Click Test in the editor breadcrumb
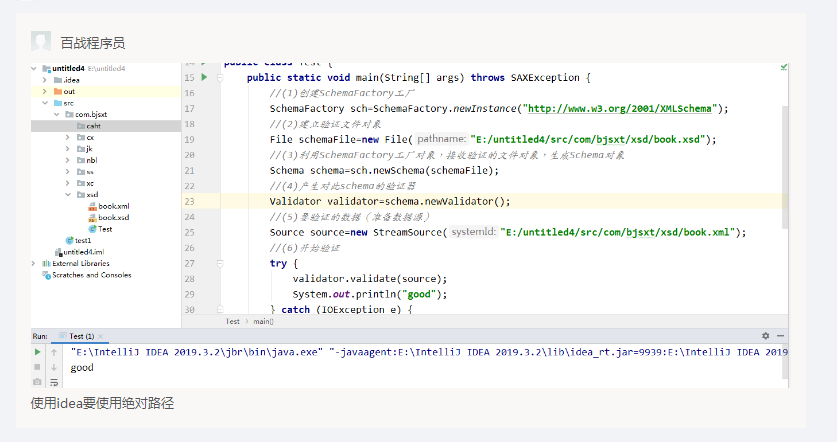Image resolution: width=837 pixels, height=442 pixels. coord(232,321)
